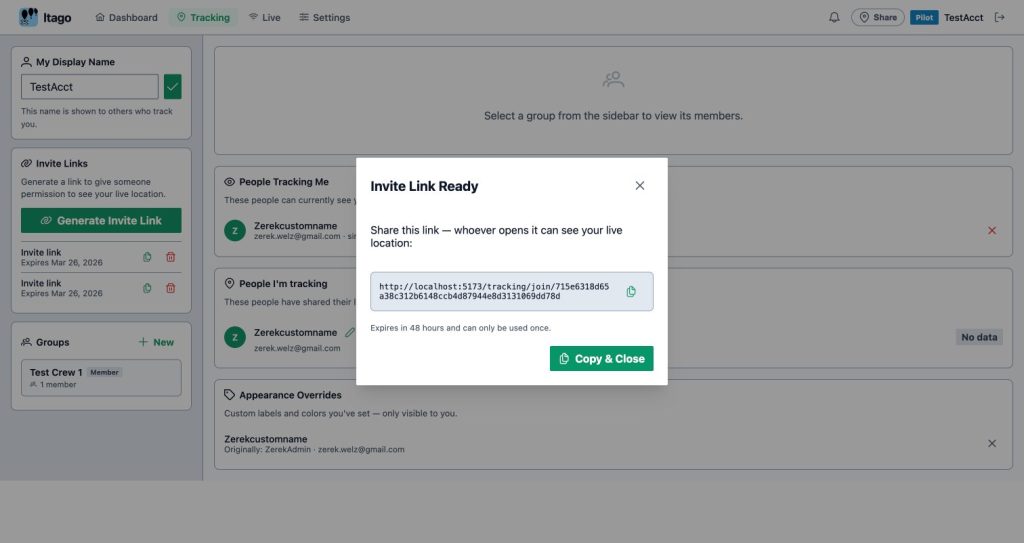Click the Share location button

(877, 17)
